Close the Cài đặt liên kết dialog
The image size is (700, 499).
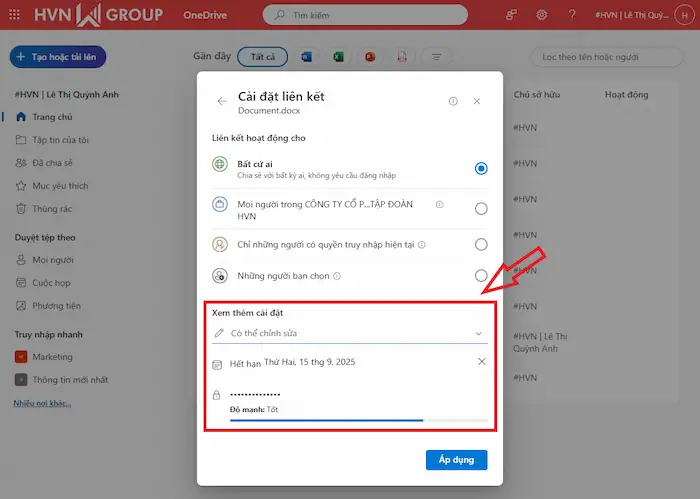477,101
